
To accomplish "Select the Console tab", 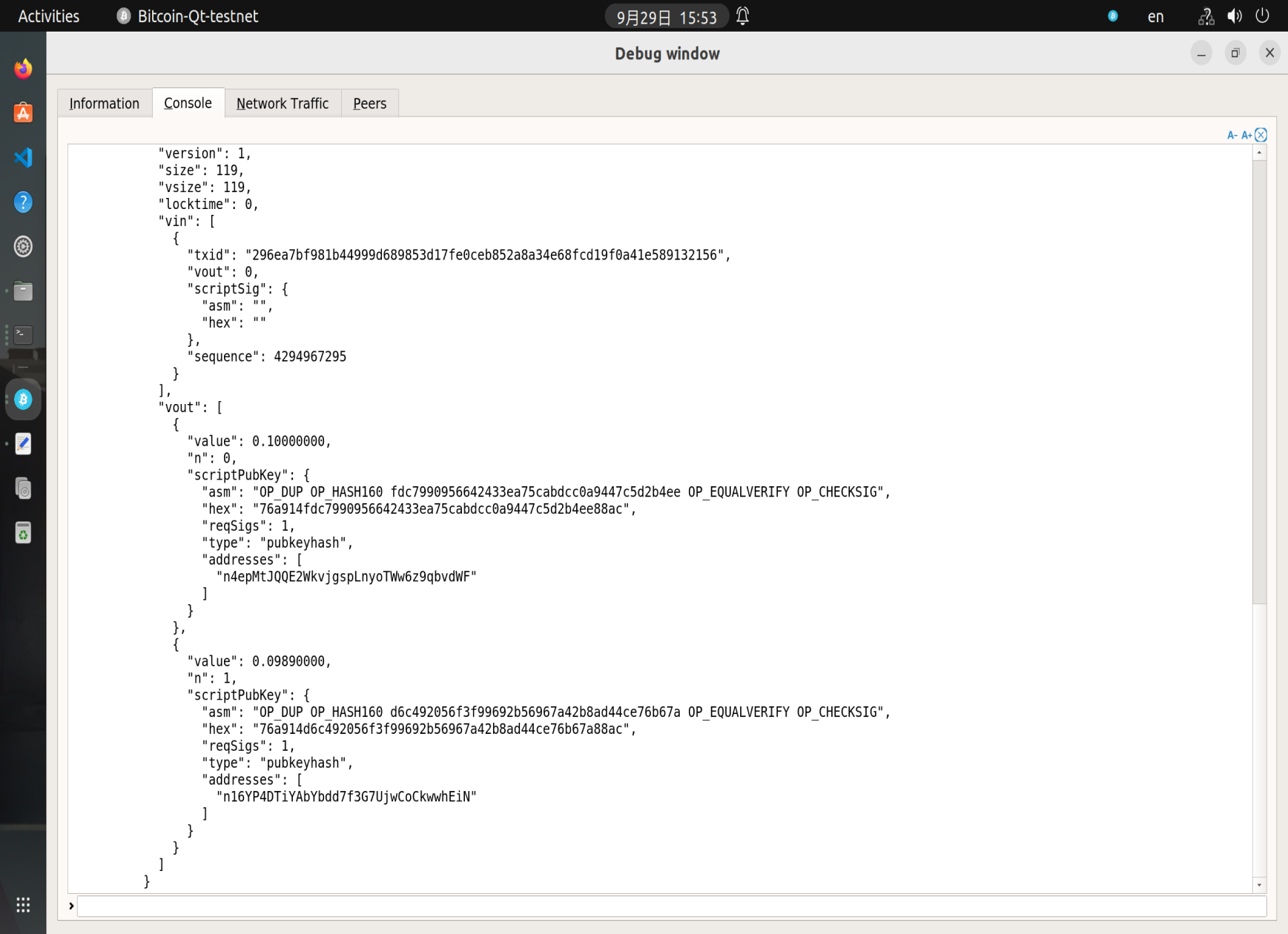I will point(188,103).
